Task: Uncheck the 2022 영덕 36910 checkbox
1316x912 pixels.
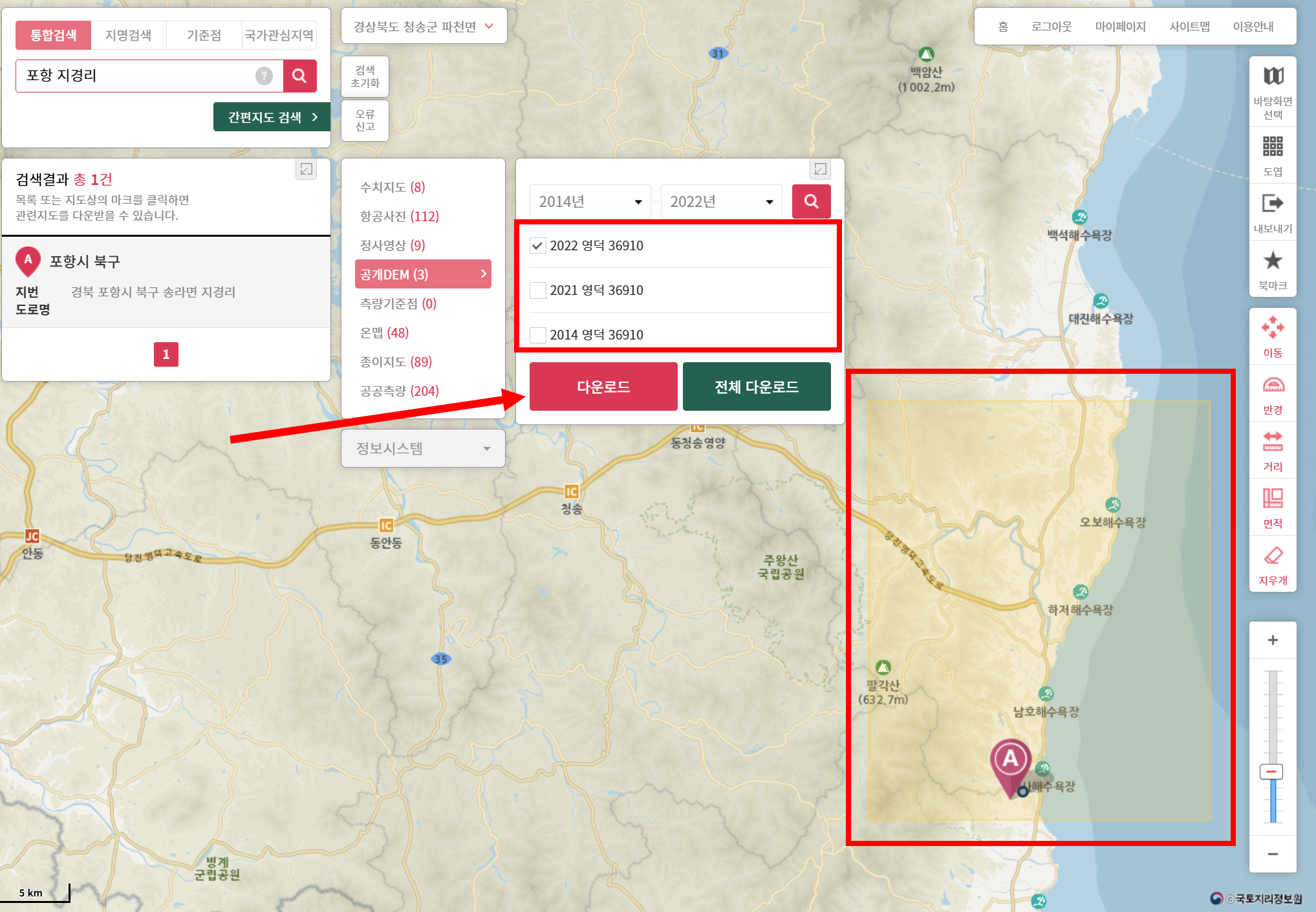Action: 537,246
